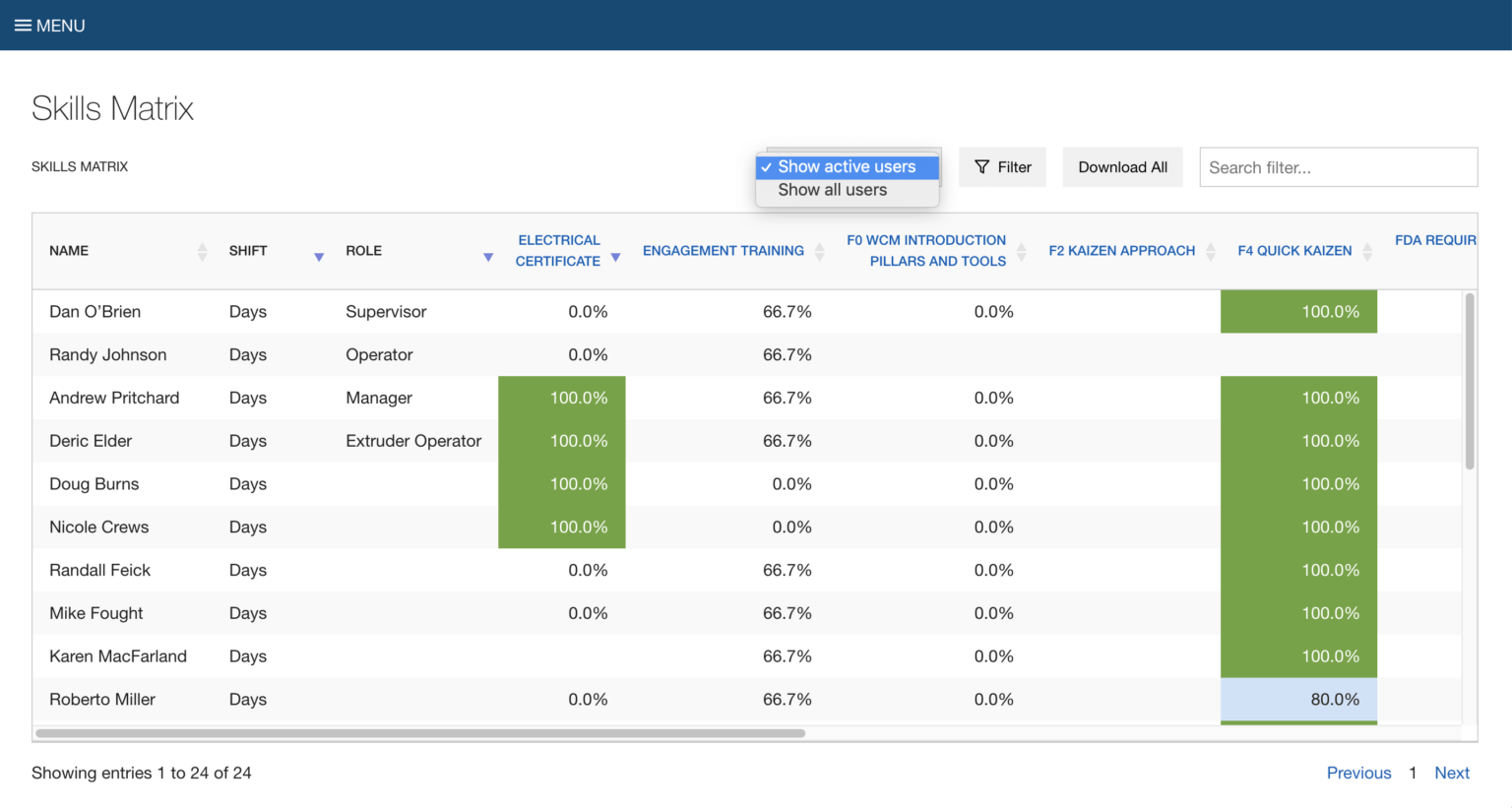This screenshot has width=1512, height=808.
Task: Select page number 1 in pagination
Action: point(1413,773)
